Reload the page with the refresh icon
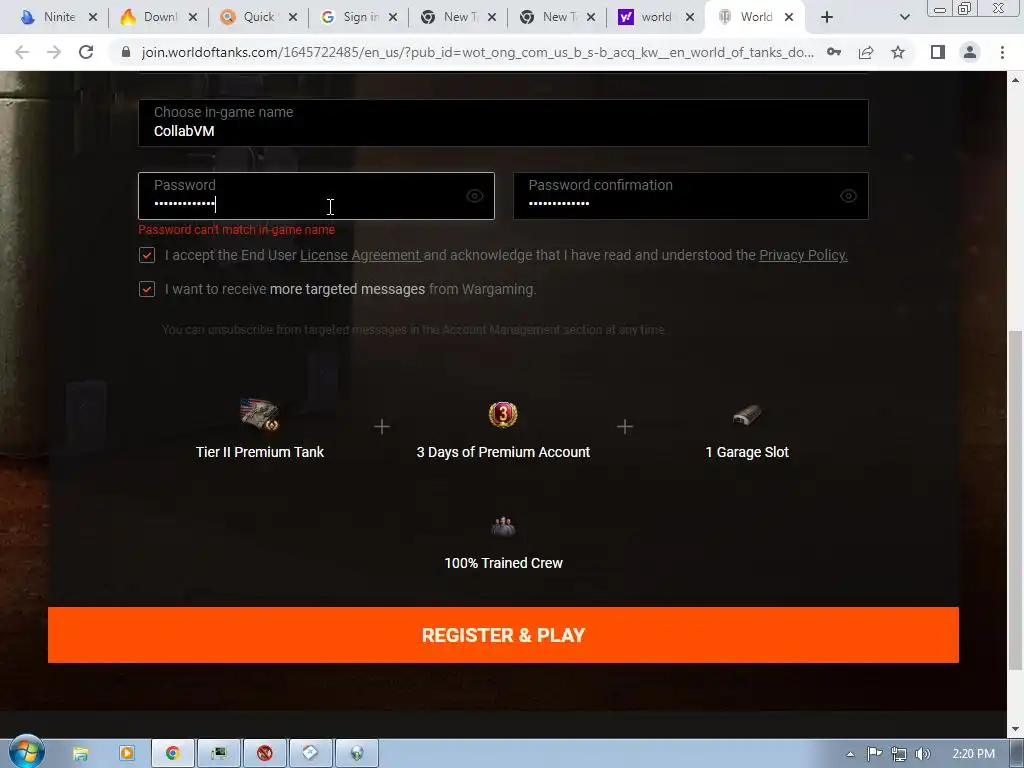The height and width of the screenshot is (768, 1024). [x=86, y=52]
